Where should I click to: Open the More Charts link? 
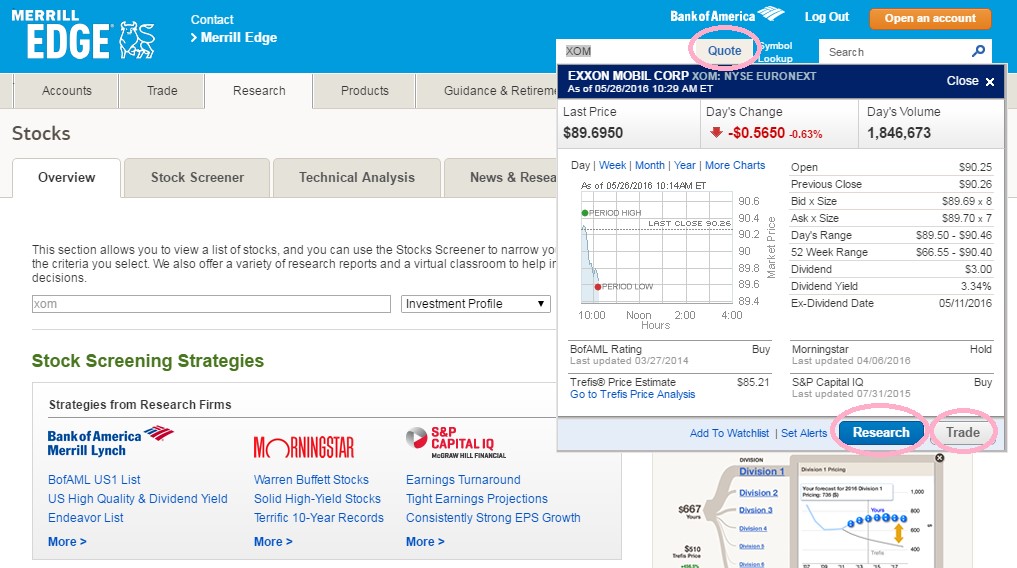735,165
